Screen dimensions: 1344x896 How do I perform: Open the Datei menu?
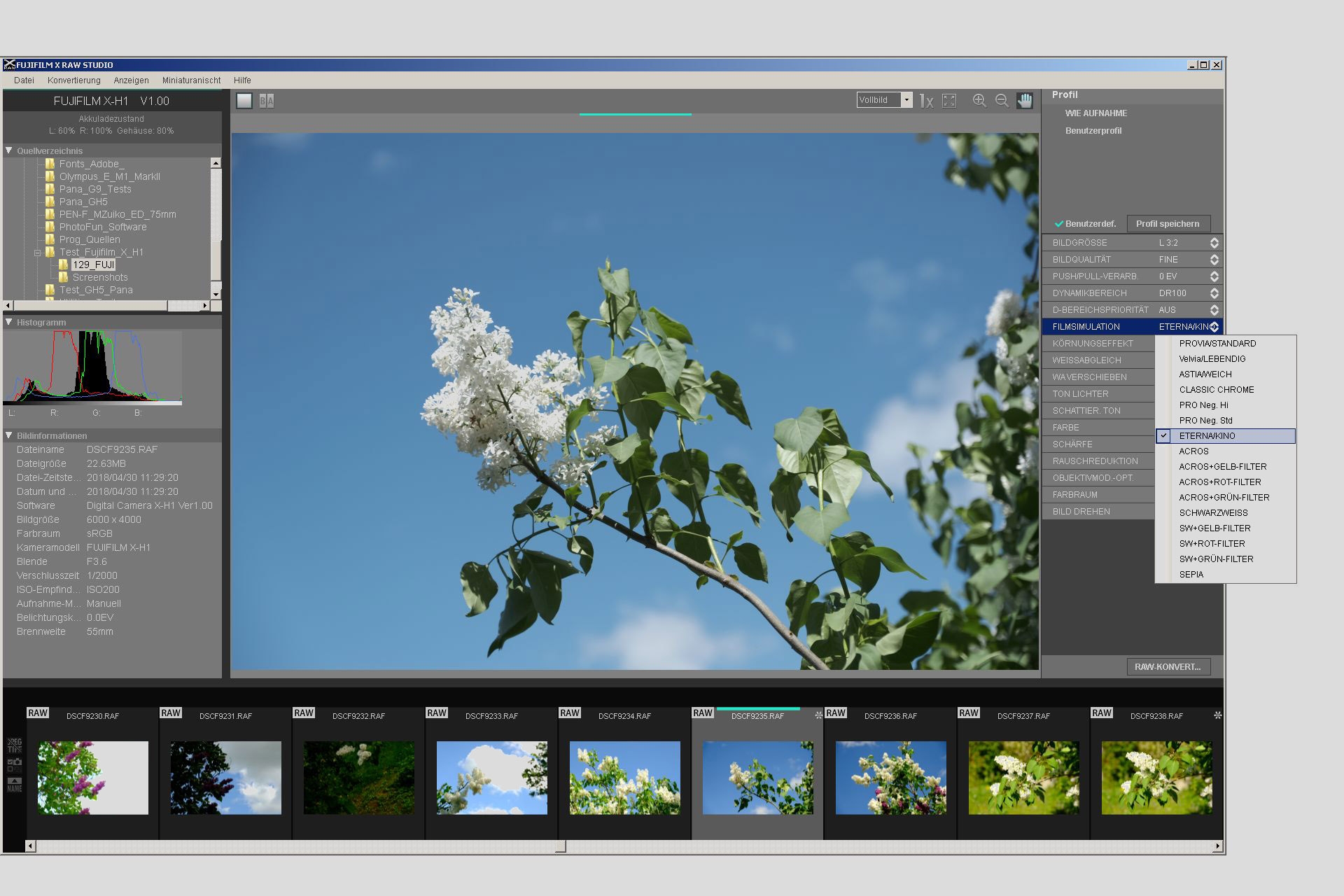pyautogui.click(x=24, y=80)
